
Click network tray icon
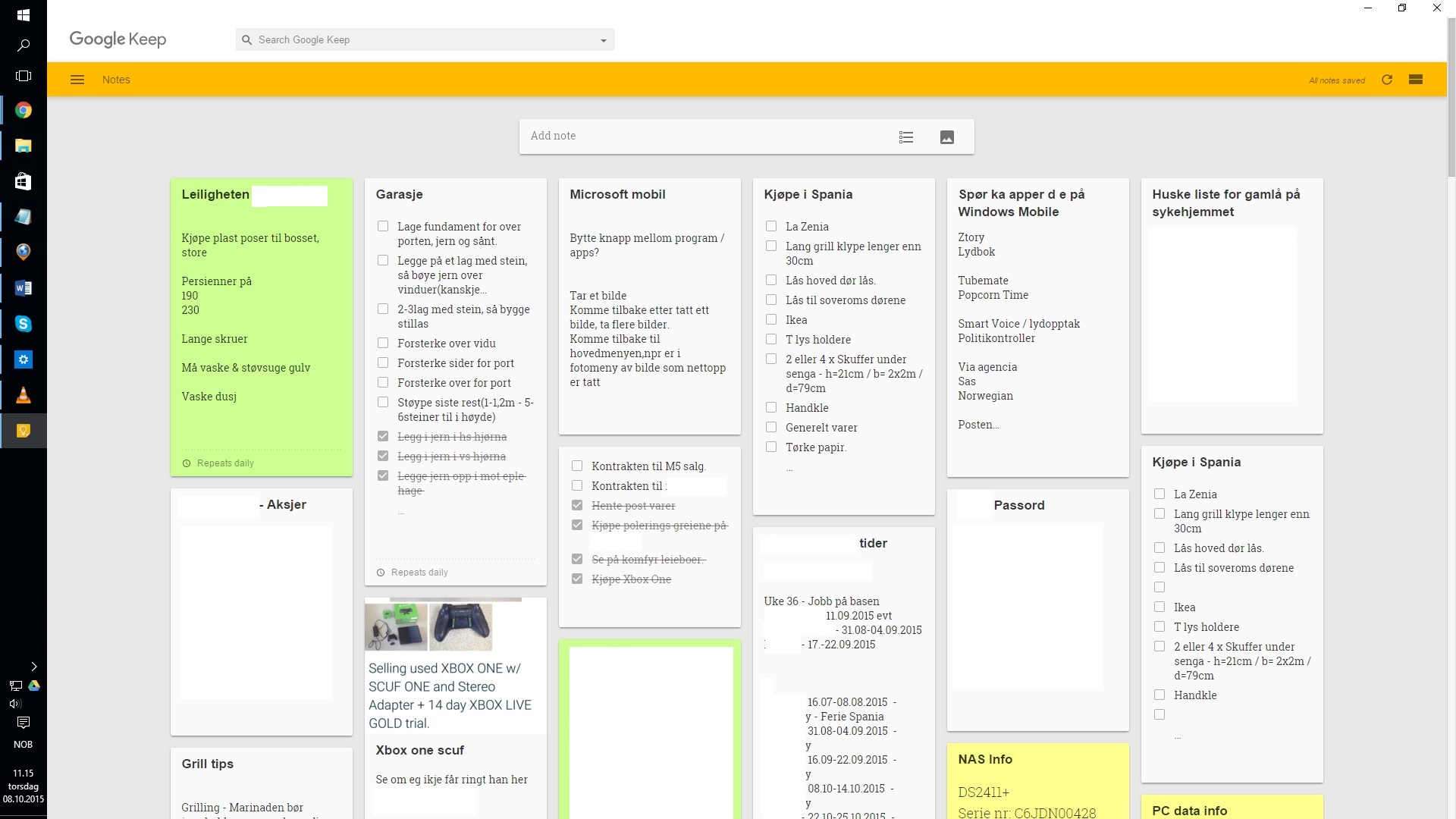coord(15,686)
